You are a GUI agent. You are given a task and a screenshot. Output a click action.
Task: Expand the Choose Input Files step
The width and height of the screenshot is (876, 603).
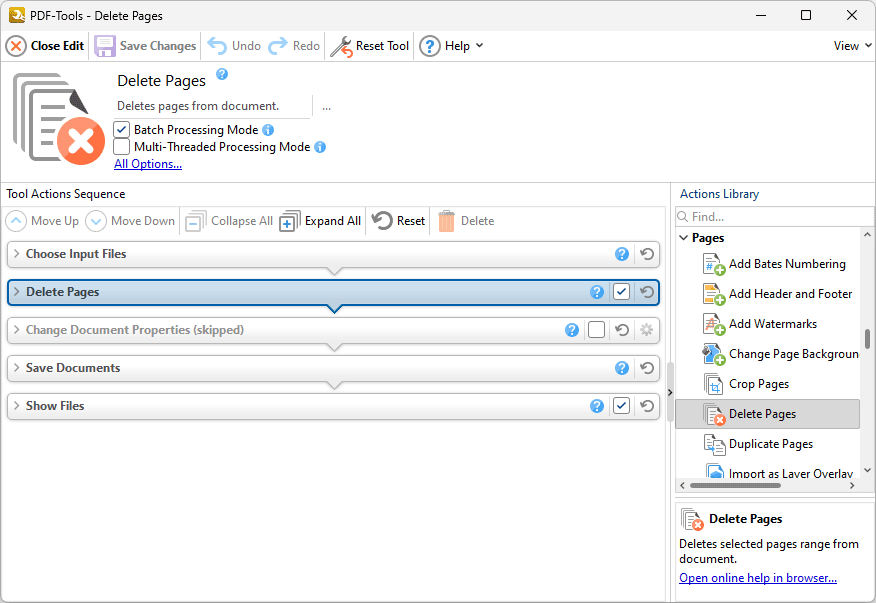(x=17, y=254)
